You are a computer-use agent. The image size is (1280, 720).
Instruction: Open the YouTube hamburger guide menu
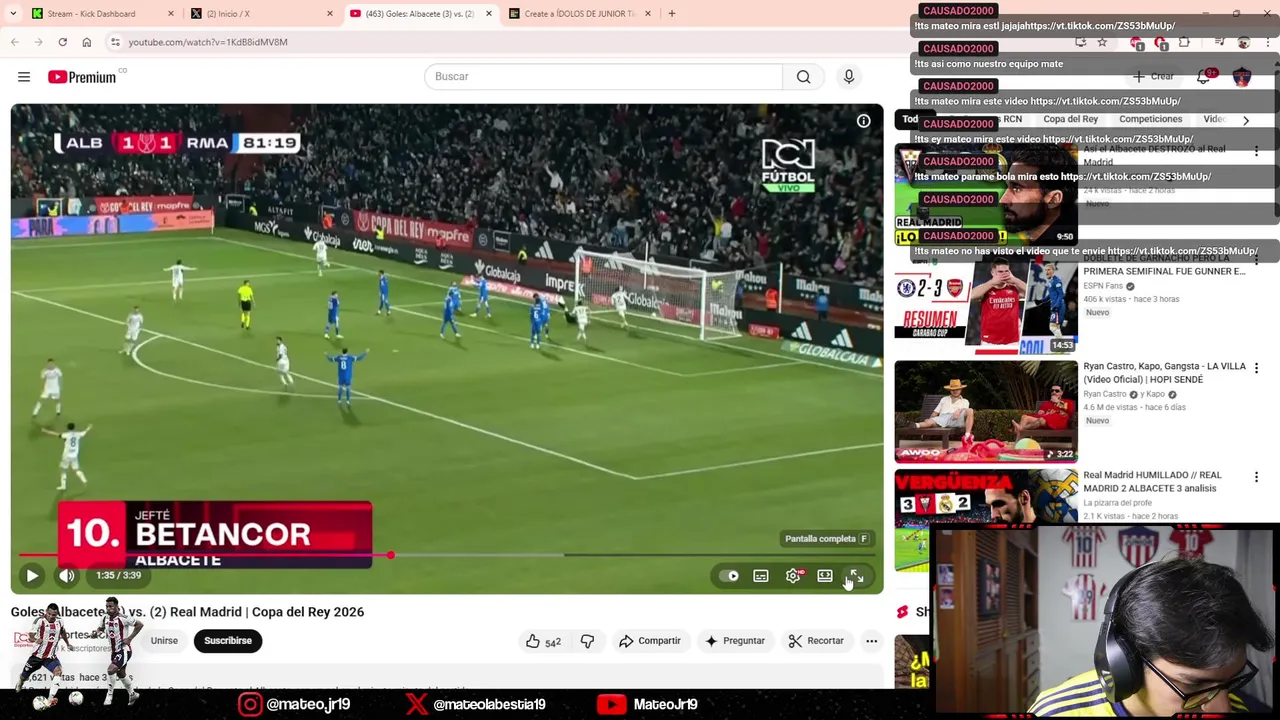point(24,77)
